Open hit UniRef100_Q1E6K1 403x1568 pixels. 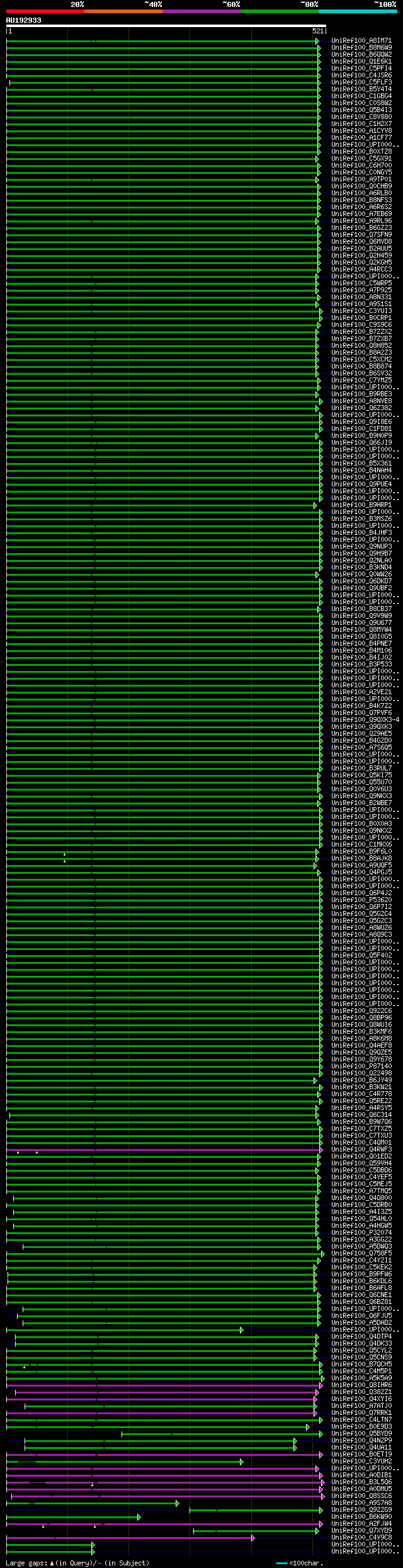(x=361, y=62)
